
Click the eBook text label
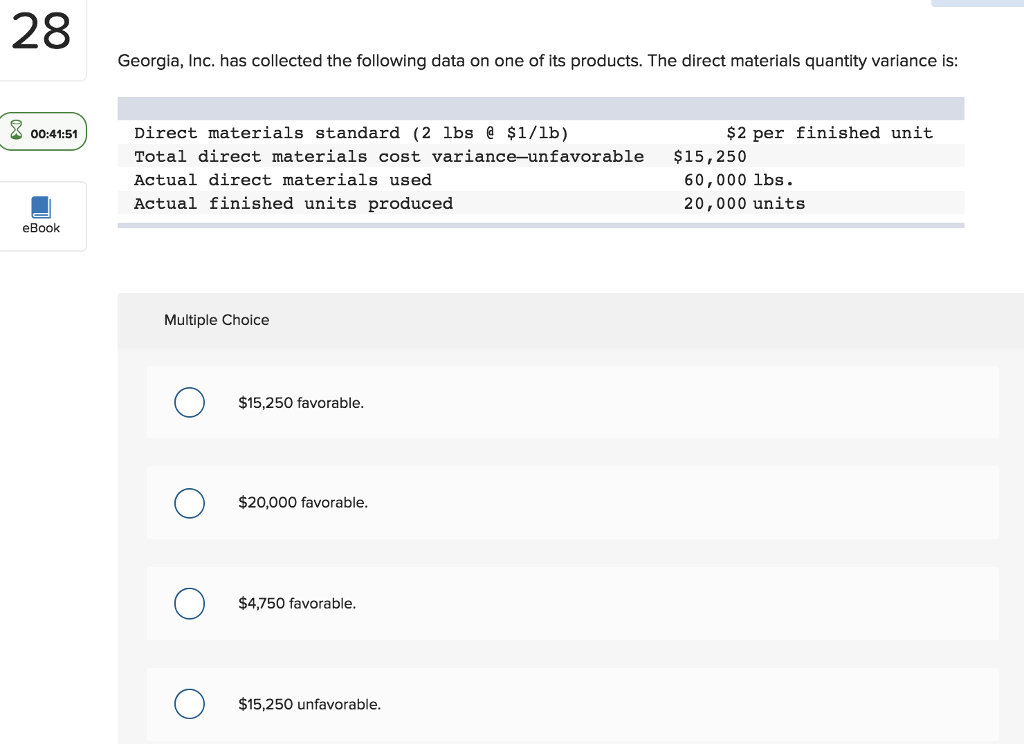(x=41, y=228)
